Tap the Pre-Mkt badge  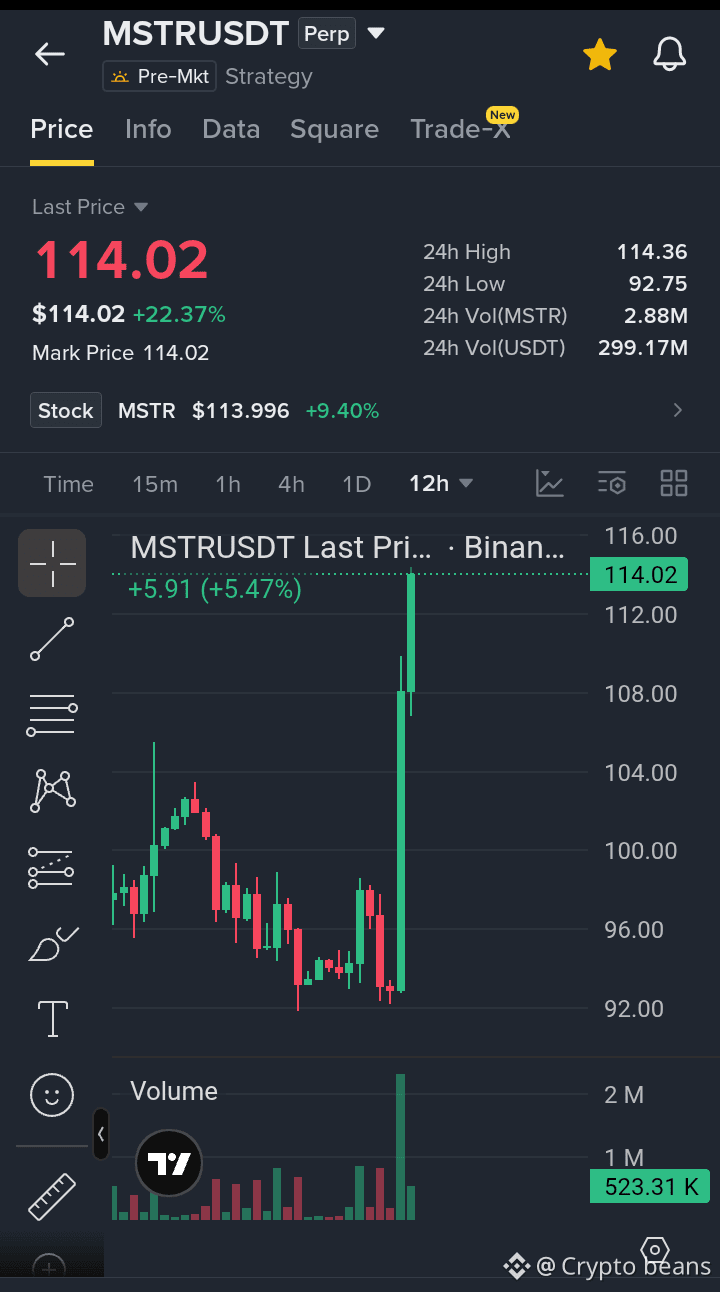click(159, 76)
